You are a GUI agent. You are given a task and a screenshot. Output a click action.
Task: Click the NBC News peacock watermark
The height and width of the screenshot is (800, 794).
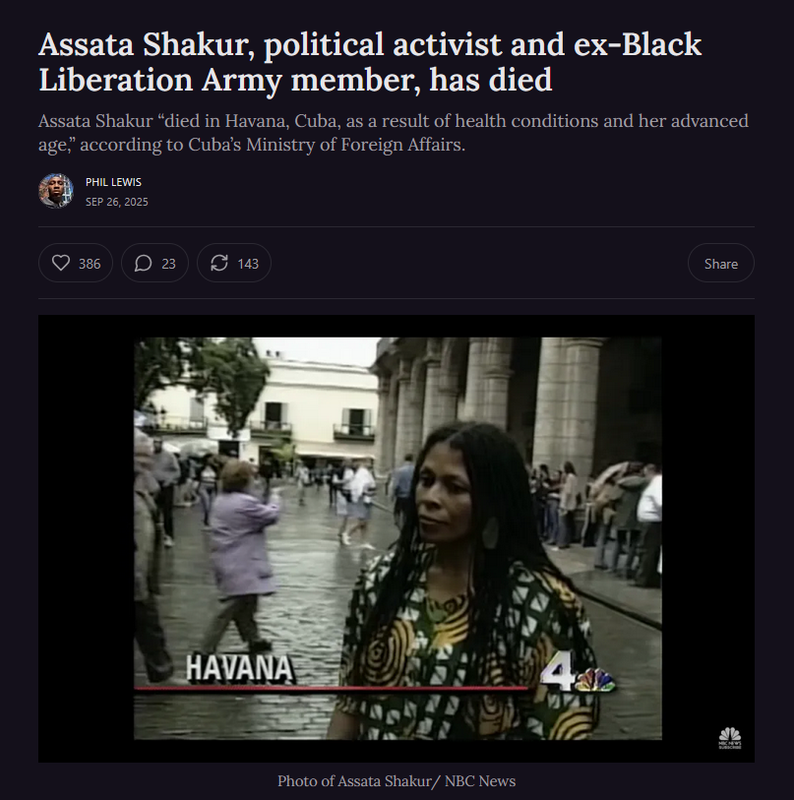point(730,738)
